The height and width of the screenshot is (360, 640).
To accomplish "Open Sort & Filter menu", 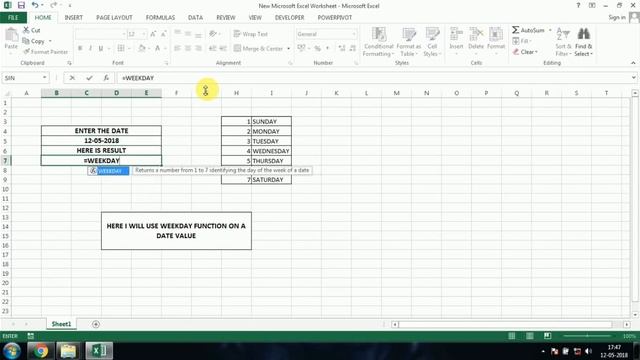I will [x=563, y=42].
